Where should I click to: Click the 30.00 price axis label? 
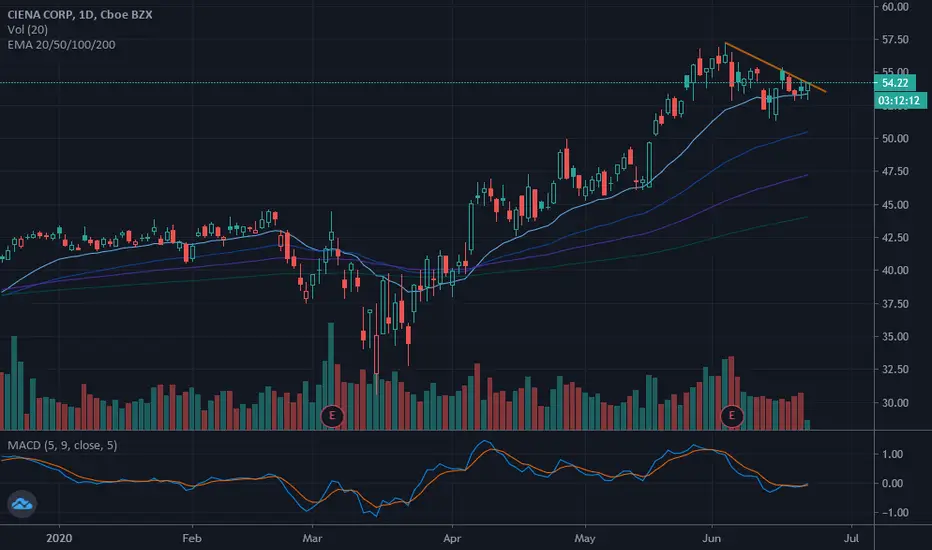coord(895,403)
